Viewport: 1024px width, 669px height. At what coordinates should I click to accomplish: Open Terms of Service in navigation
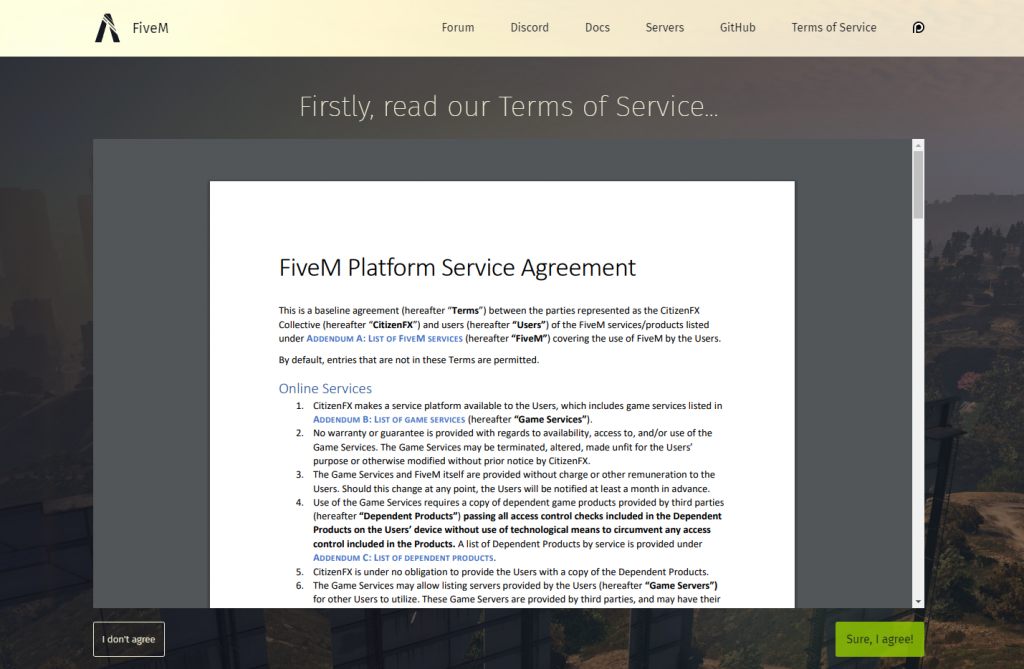click(833, 28)
